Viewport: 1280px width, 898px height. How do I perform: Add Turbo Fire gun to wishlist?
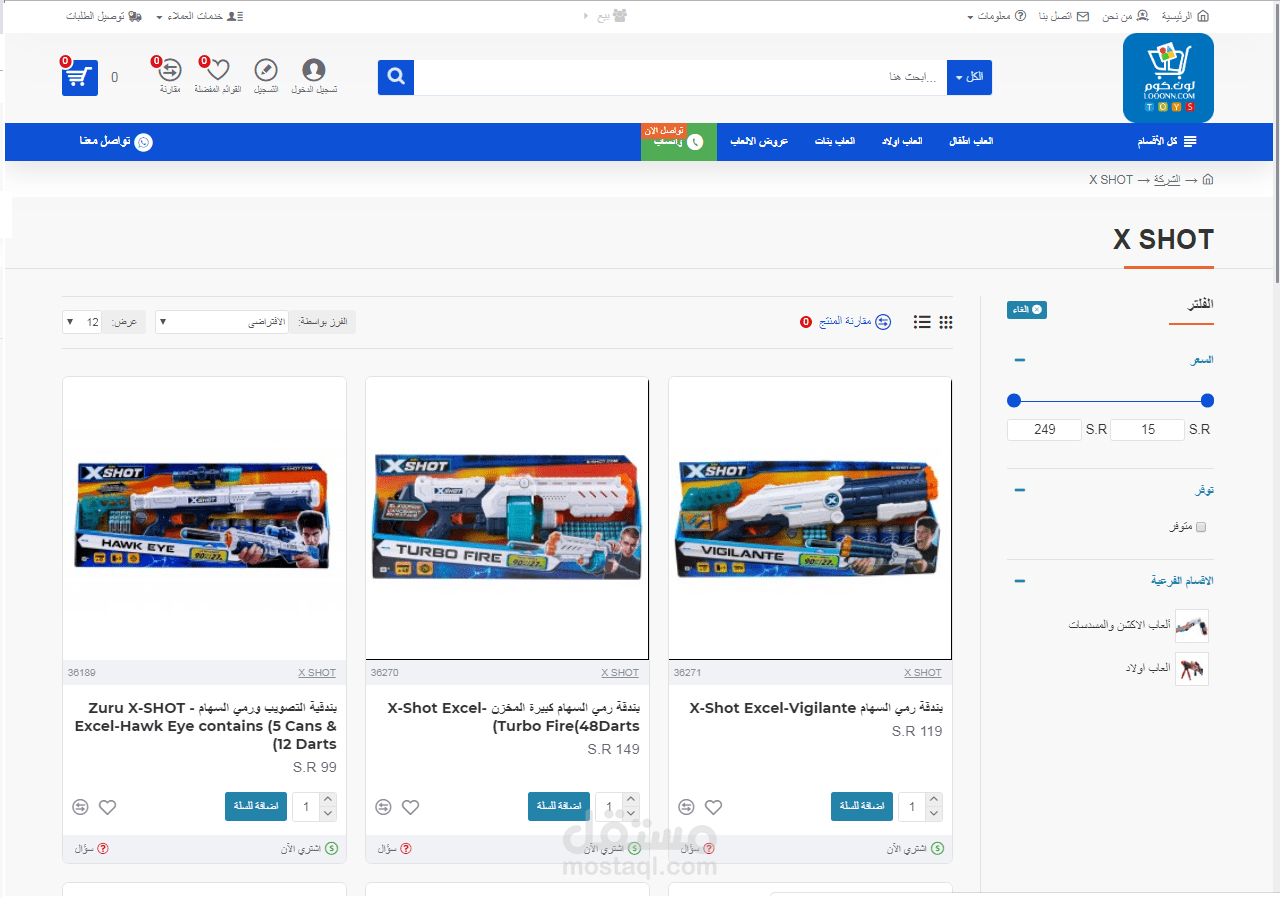coord(410,807)
